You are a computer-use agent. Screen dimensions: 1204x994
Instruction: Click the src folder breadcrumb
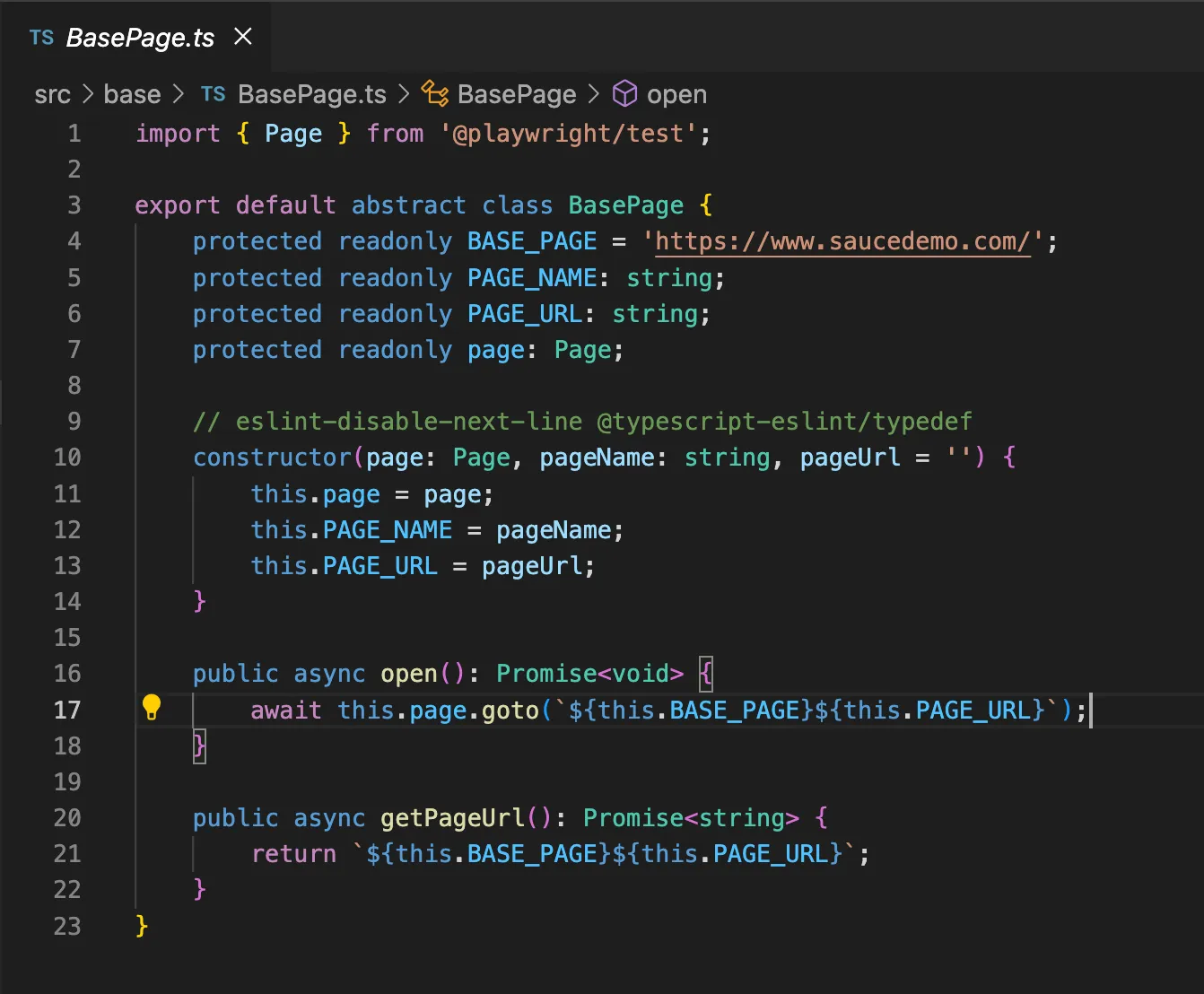(x=51, y=93)
